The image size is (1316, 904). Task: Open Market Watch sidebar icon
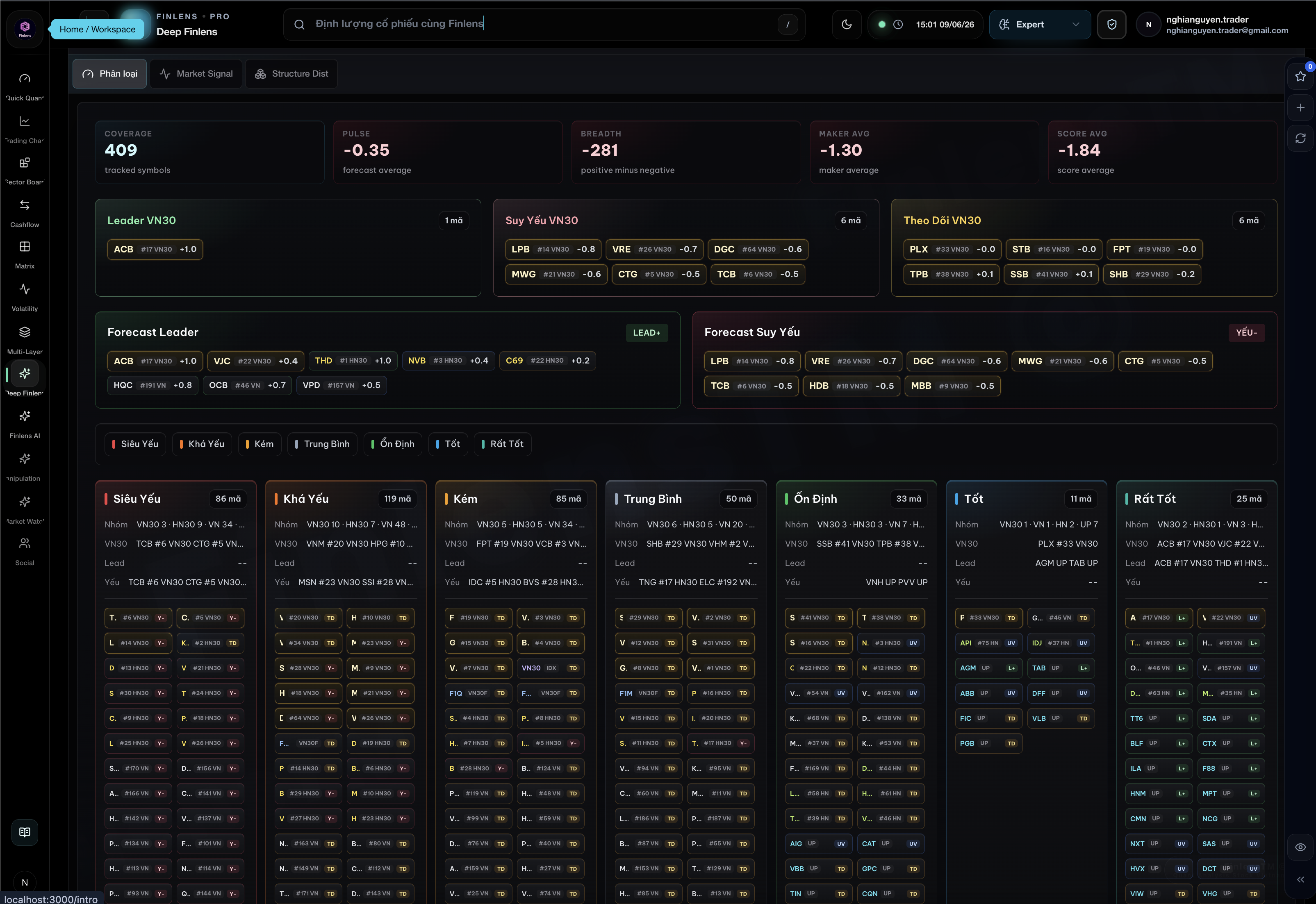[x=24, y=510]
